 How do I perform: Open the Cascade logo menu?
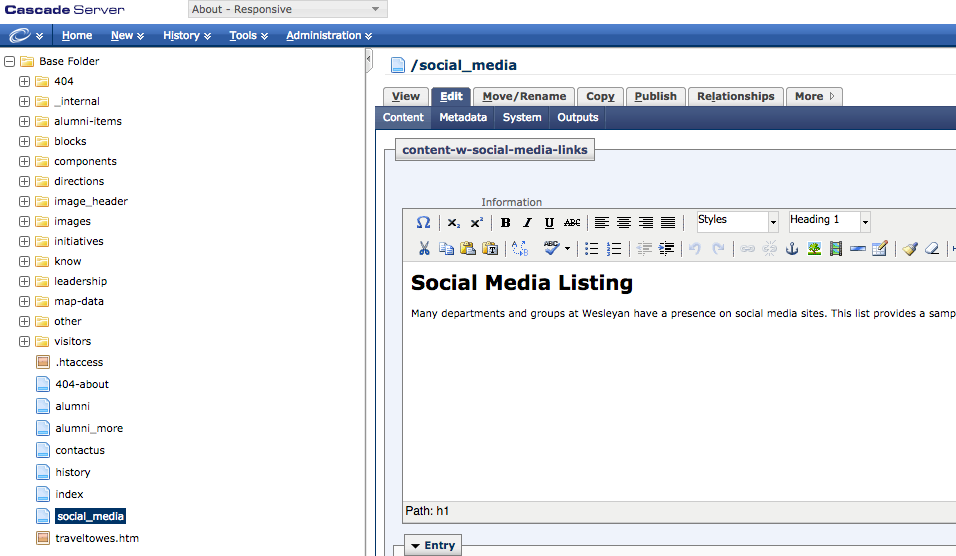(x=26, y=35)
